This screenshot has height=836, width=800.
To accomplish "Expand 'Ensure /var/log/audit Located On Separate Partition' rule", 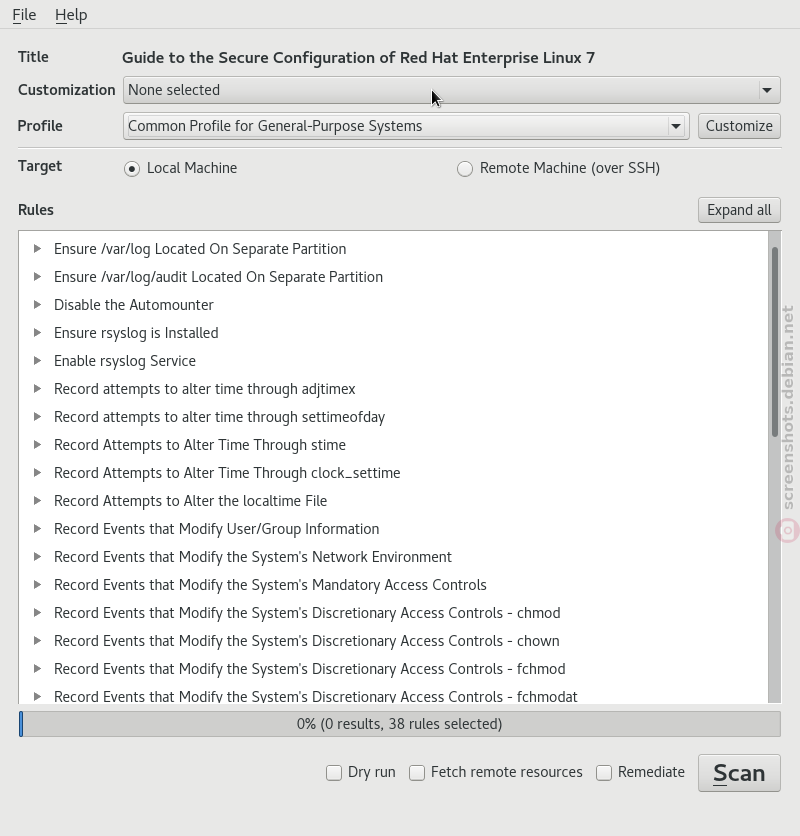I will [37, 277].
